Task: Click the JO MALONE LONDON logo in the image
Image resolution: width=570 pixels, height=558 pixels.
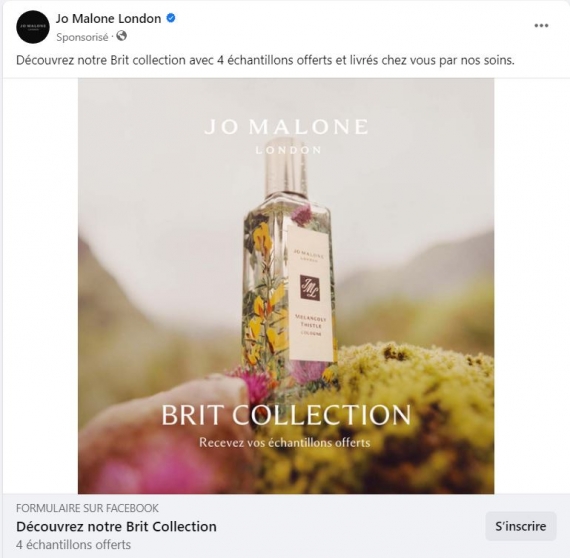Action: tap(286, 136)
